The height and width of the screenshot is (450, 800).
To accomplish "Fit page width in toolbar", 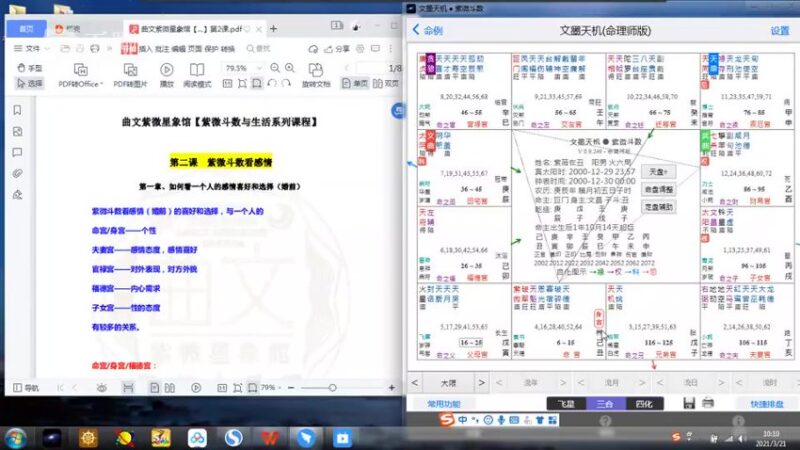I will (x=257, y=83).
